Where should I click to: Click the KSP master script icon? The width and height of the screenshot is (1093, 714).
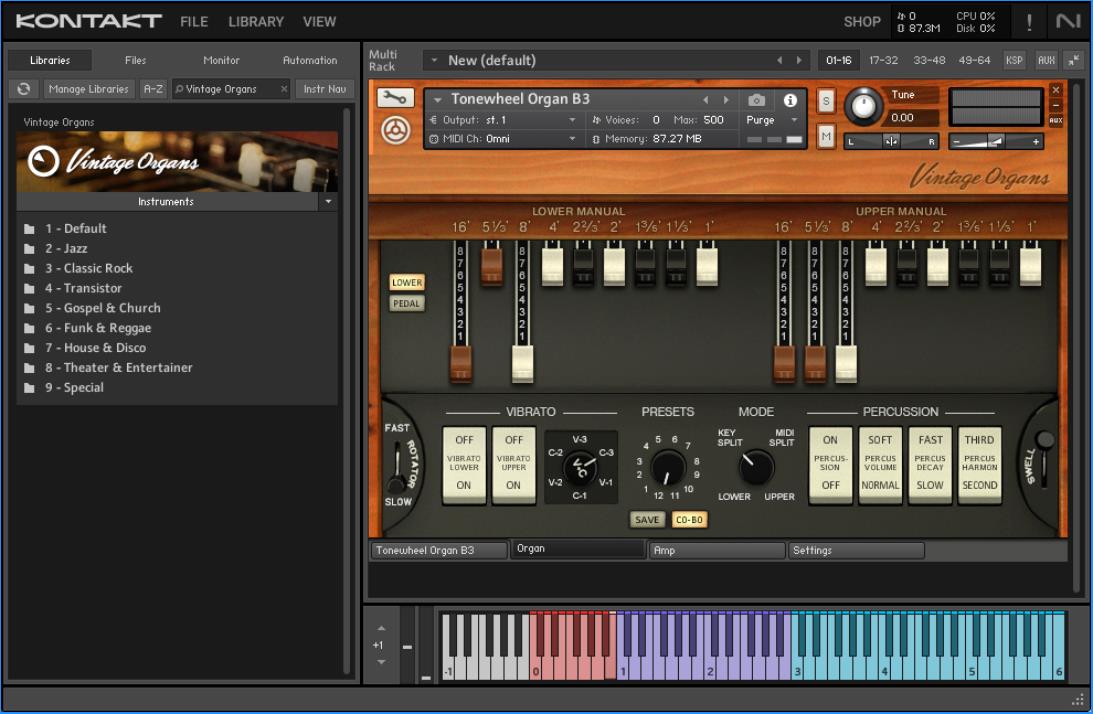(1014, 60)
